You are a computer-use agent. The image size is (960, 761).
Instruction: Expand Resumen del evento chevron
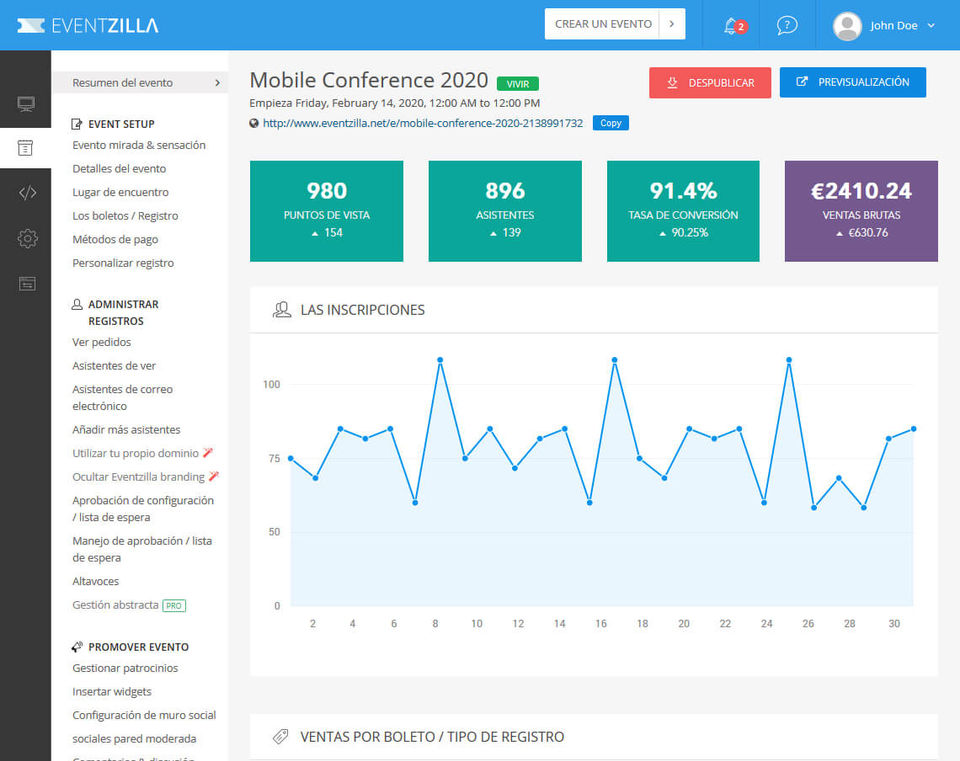click(217, 83)
